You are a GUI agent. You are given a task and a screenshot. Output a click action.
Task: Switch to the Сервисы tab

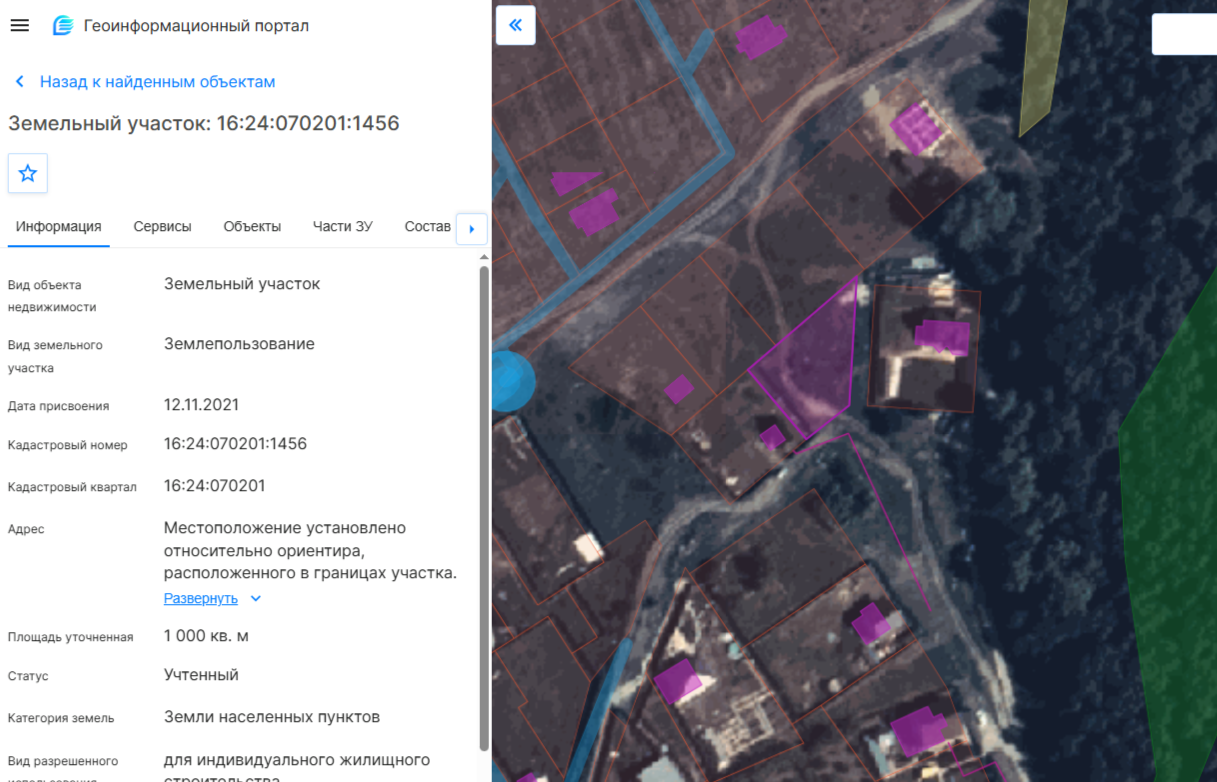(x=162, y=227)
